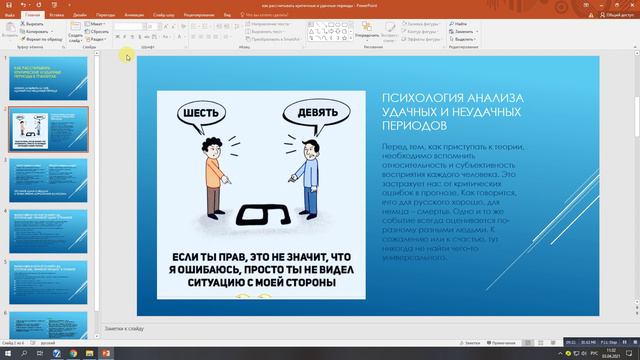Open Выровнять текст alignment dropdown
The width and height of the screenshot is (640, 360).
click(x=264, y=31)
